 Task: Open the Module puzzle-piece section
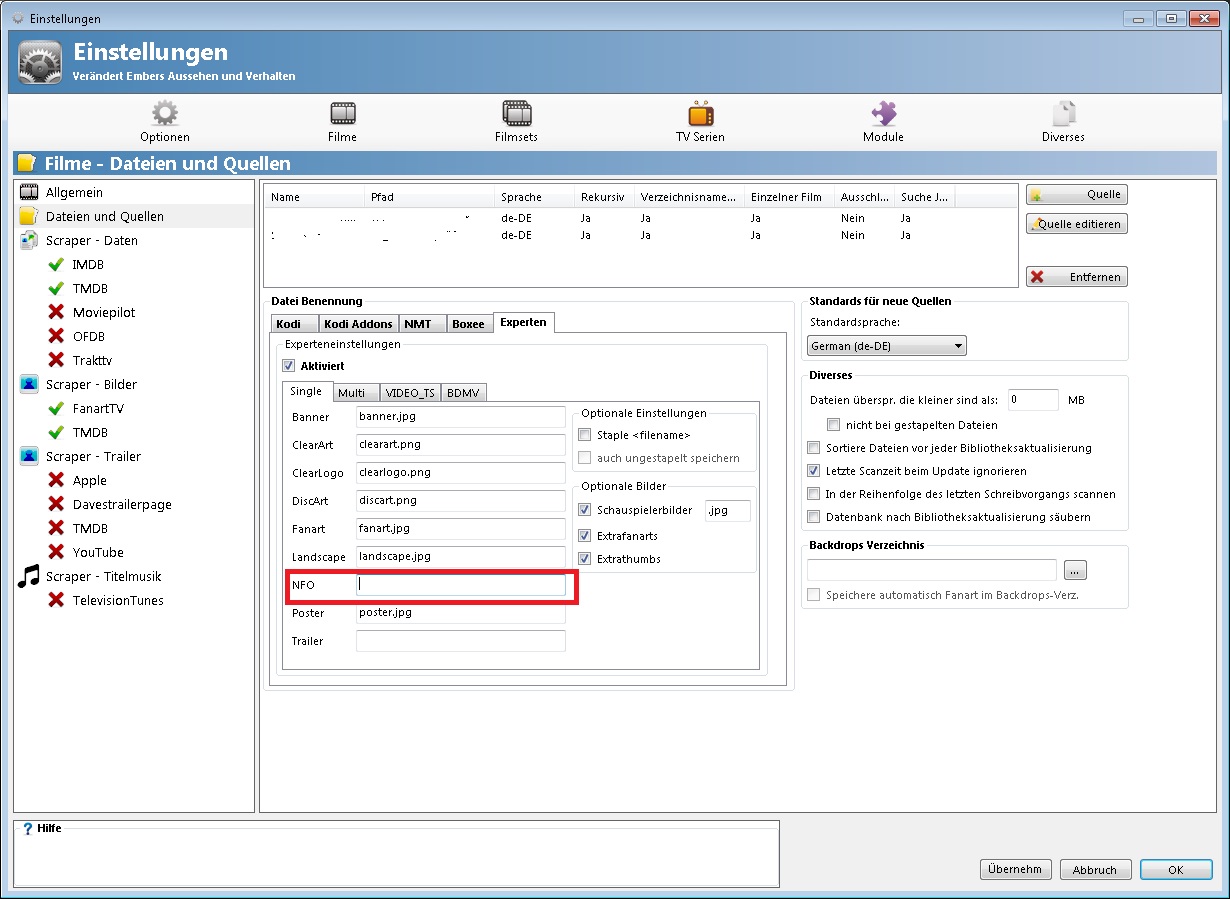[883, 122]
